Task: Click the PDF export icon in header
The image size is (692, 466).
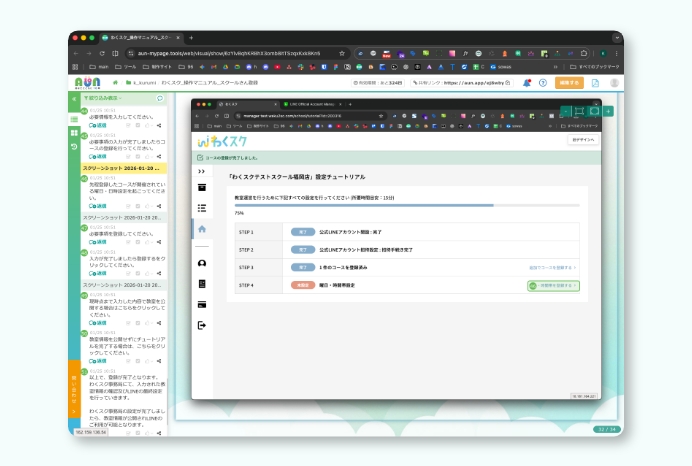Action: click(x=594, y=83)
